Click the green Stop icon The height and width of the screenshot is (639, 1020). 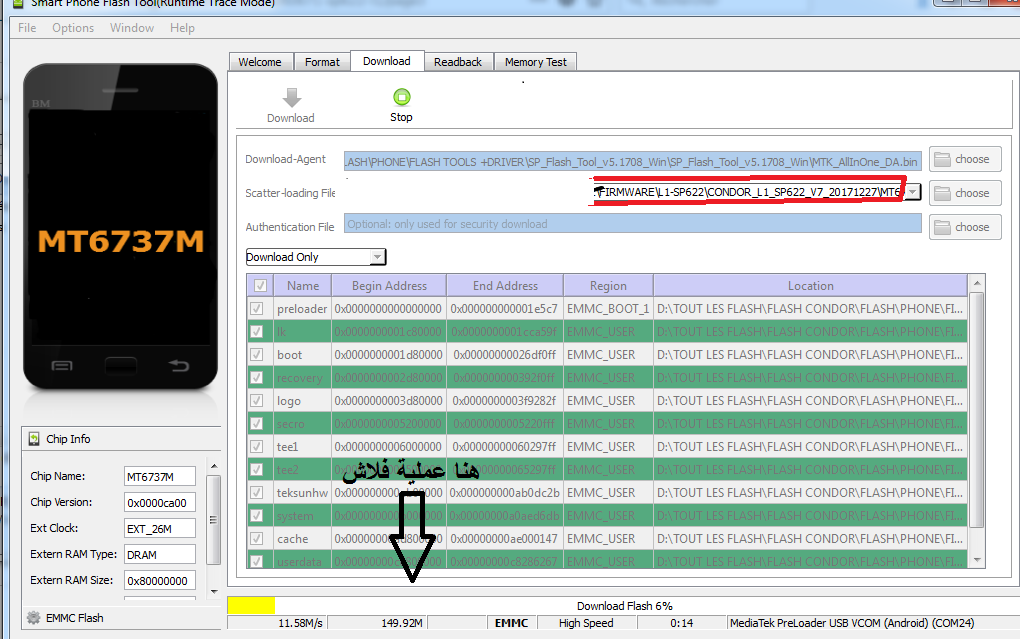(402, 98)
